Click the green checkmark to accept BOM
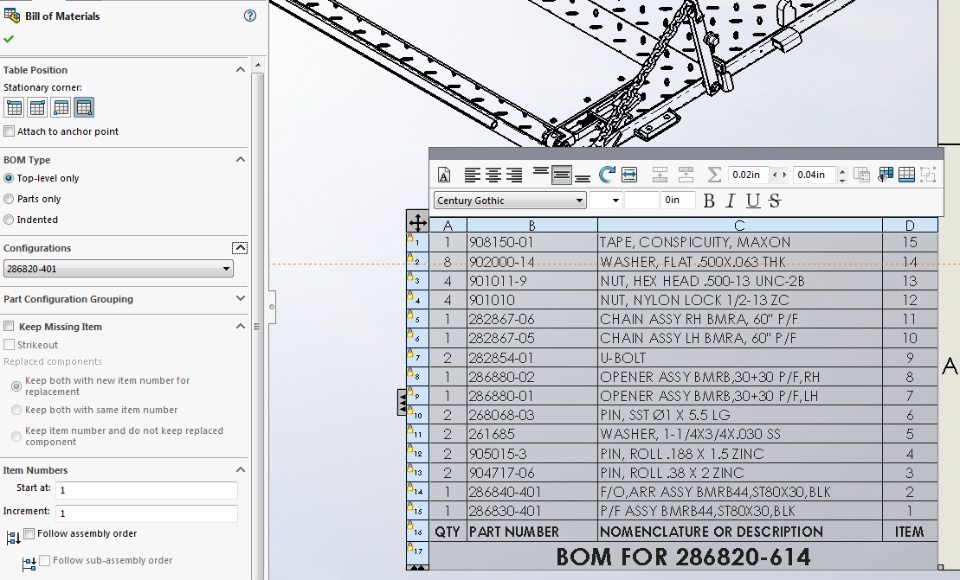Viewport: 960px width, 580px height. [x=9, y=39]
